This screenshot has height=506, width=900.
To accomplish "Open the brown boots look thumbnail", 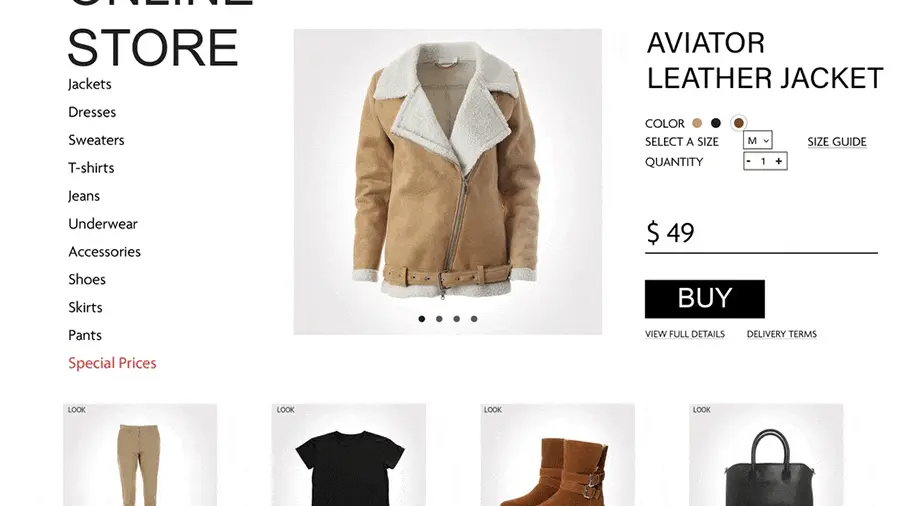I will point(558,455).
